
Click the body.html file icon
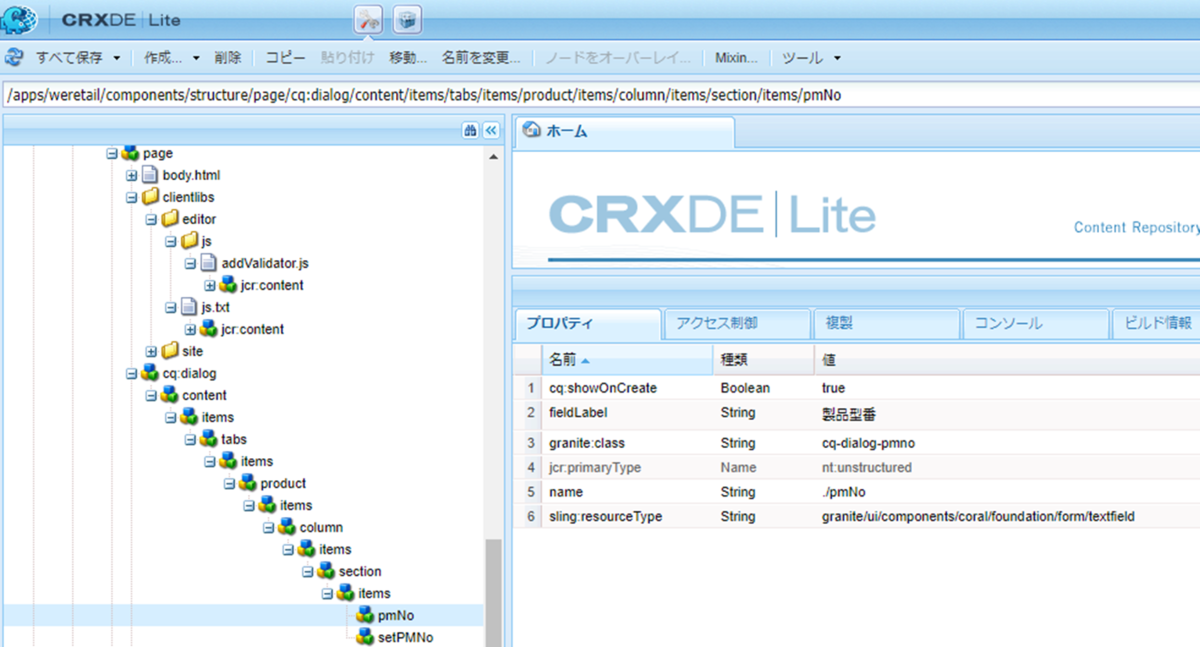pos(149,175)
